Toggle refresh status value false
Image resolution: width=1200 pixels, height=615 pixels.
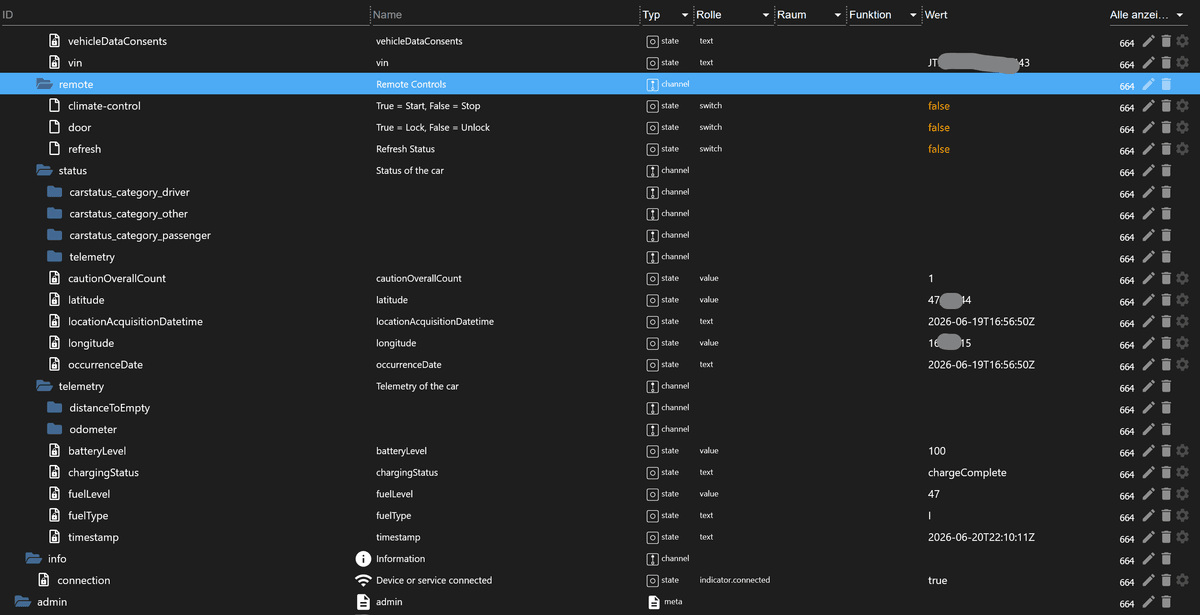coord(939,149)
